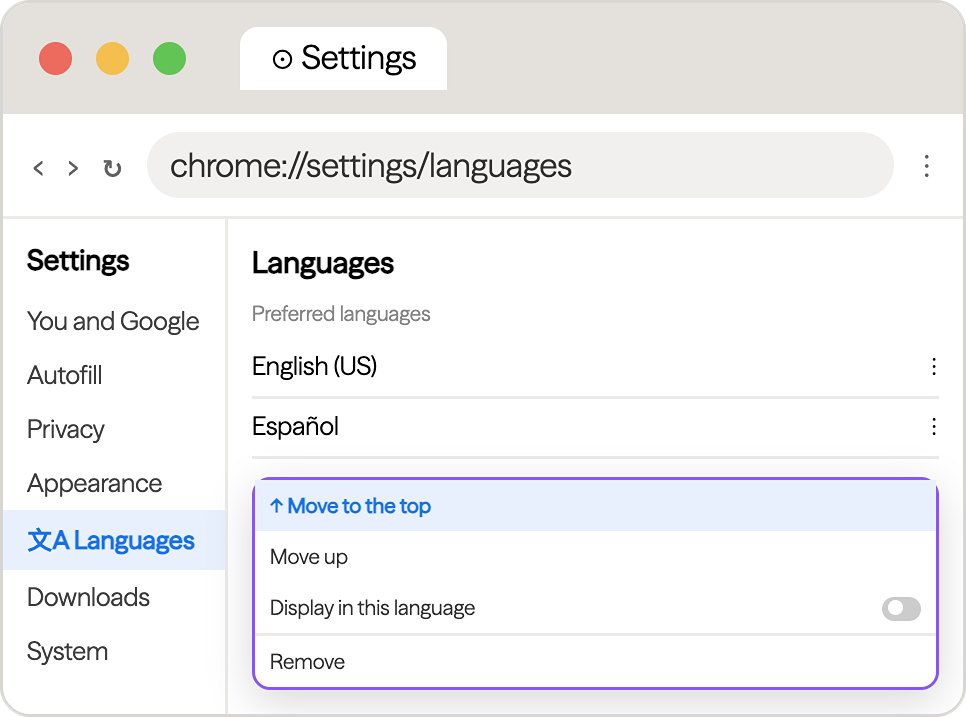Open Appearance settings section
Image resolution: width=966 pixels, height=717 pixels.
(x=94, y=484)
